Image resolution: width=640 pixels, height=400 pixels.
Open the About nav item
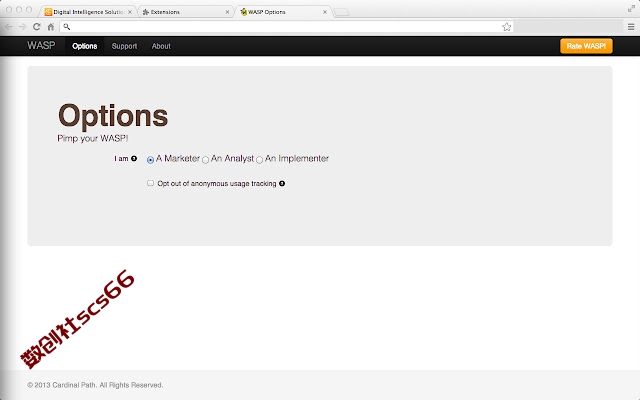(x=161, y=46)
